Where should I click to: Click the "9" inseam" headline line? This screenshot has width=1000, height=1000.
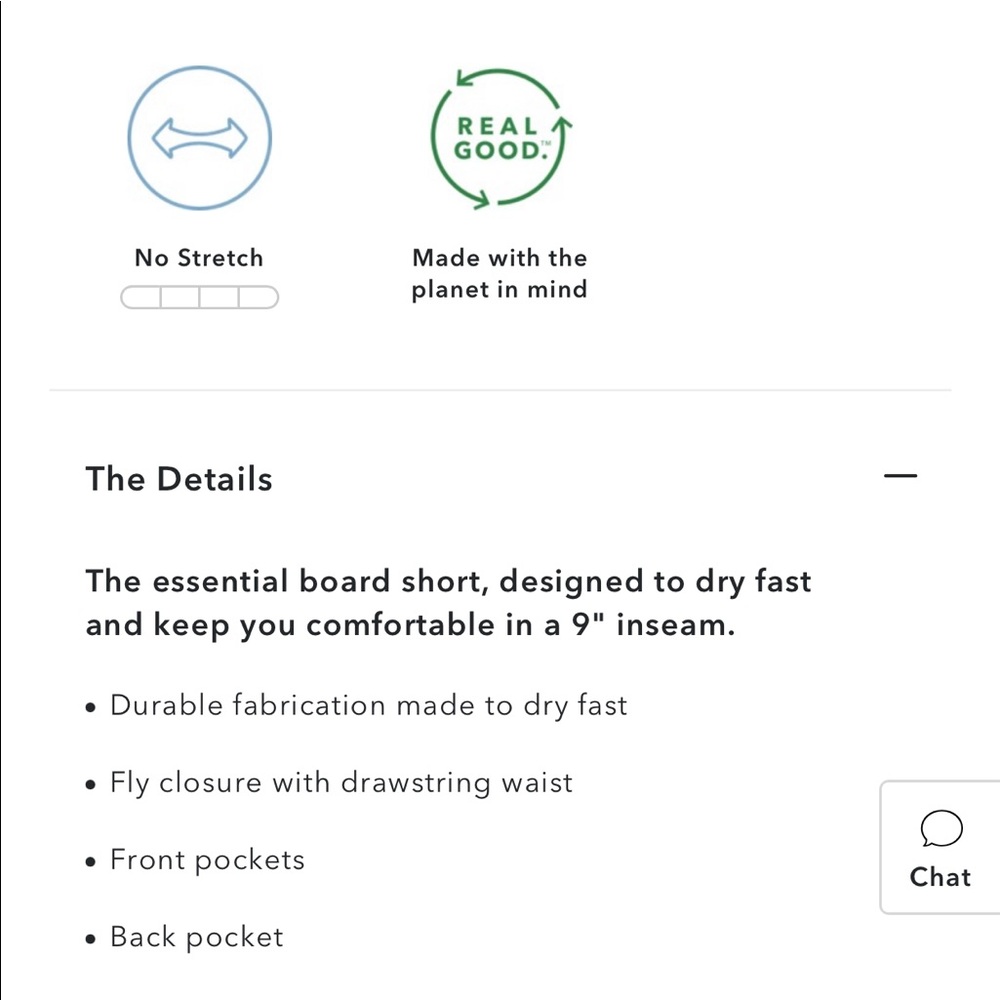(410, 626)
